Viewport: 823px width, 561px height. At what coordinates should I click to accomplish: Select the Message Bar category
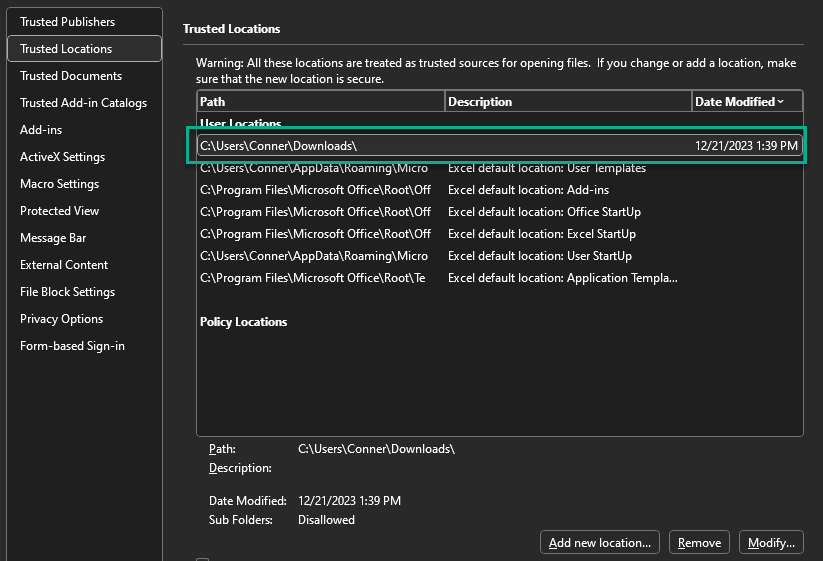point(53,238)
